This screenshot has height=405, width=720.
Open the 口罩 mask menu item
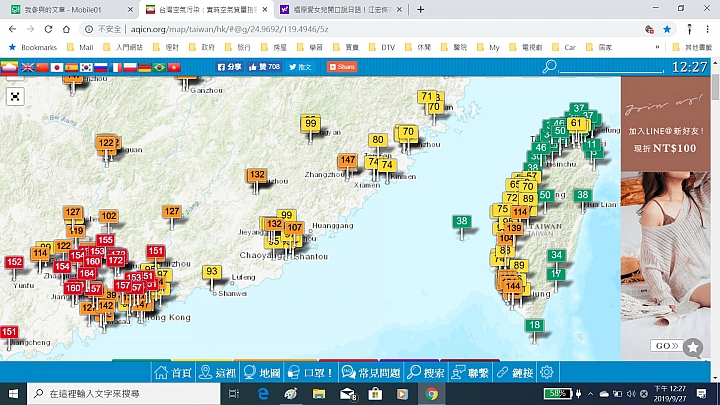(x=311, y=372)
